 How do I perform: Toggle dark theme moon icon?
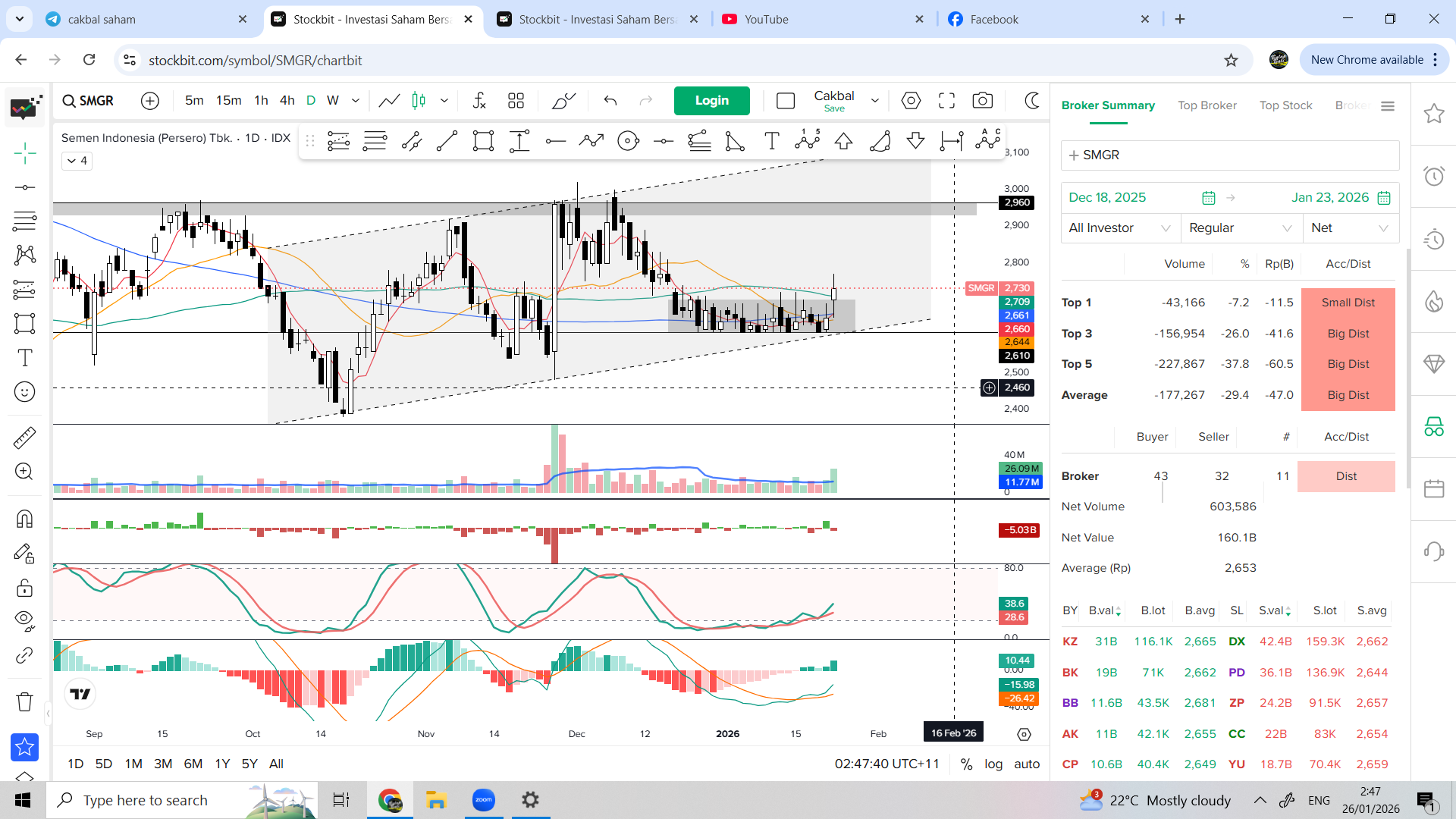tap(1031, 101)
